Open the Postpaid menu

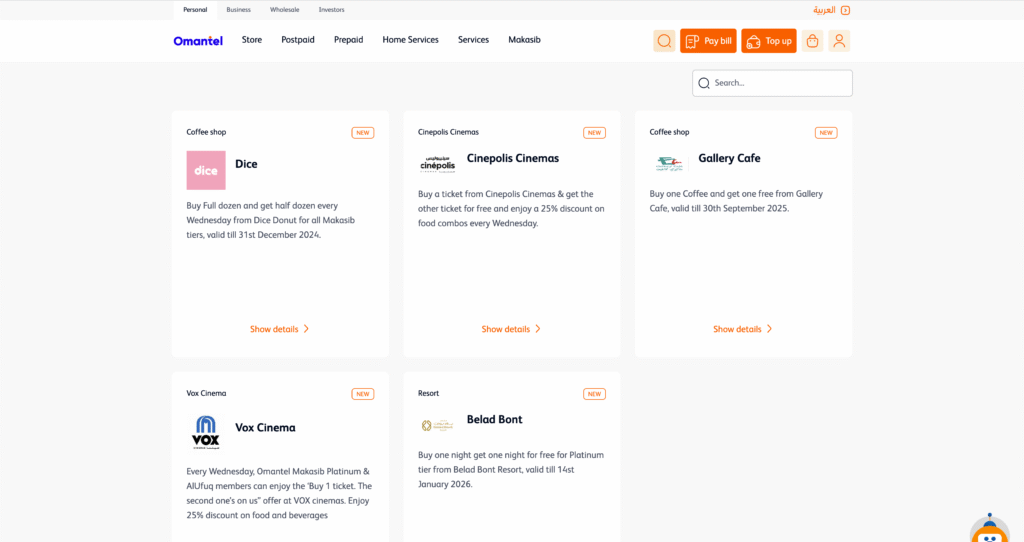298,40
